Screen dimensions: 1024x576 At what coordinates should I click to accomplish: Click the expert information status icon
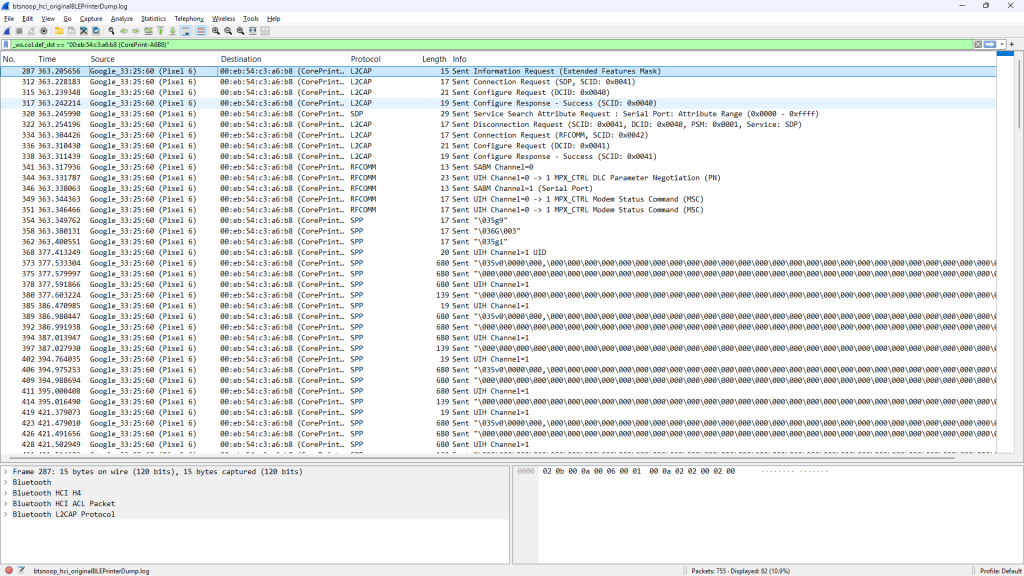8,570
